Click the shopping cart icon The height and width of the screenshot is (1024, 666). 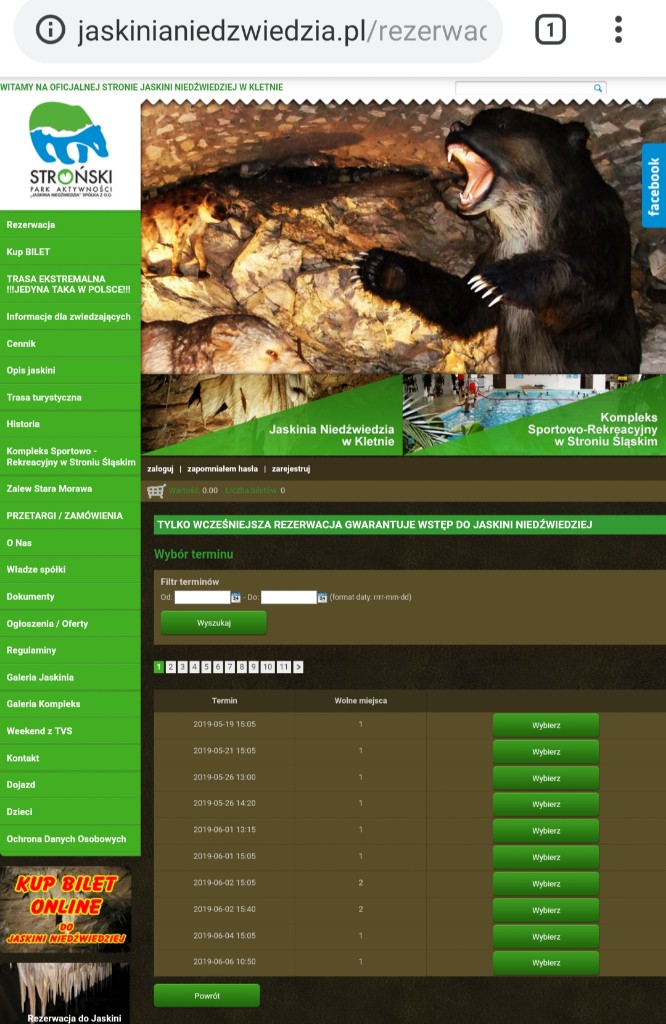[156, 491]
